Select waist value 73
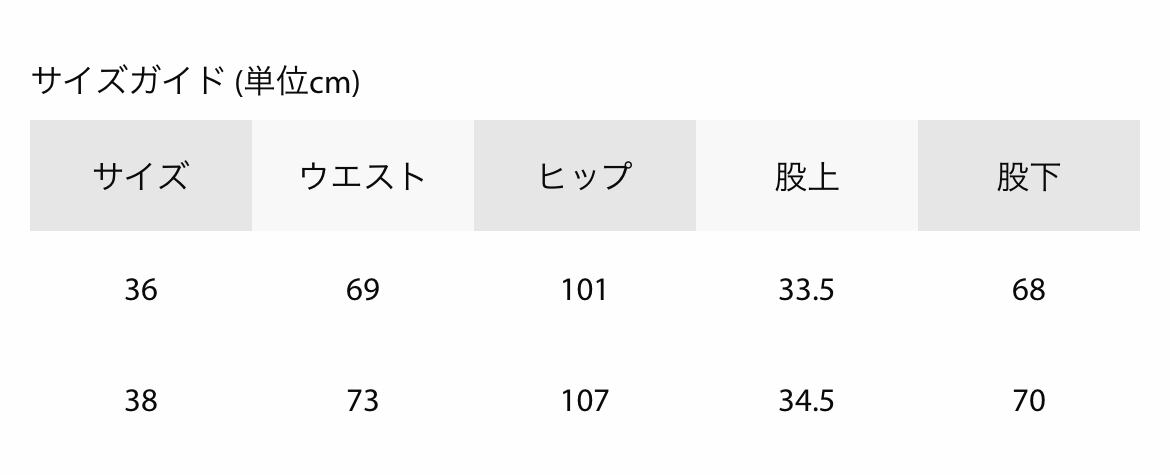1170x475 pixels. [363, 401]
